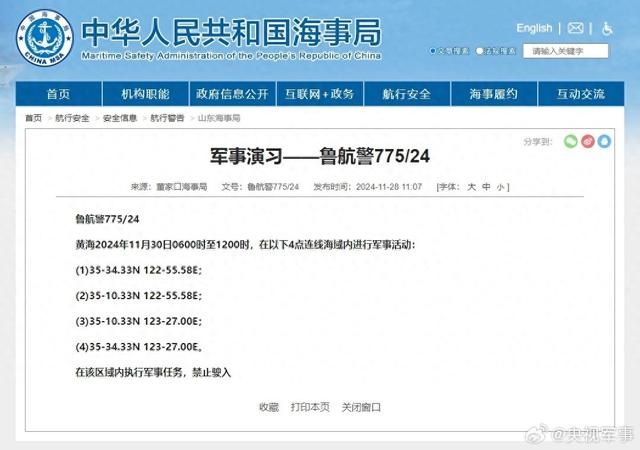Image resolution: width=640 pixels, height=450 pixels.
Task: Go to 安全信息 breadcrumb link
Action: [120, 118]
